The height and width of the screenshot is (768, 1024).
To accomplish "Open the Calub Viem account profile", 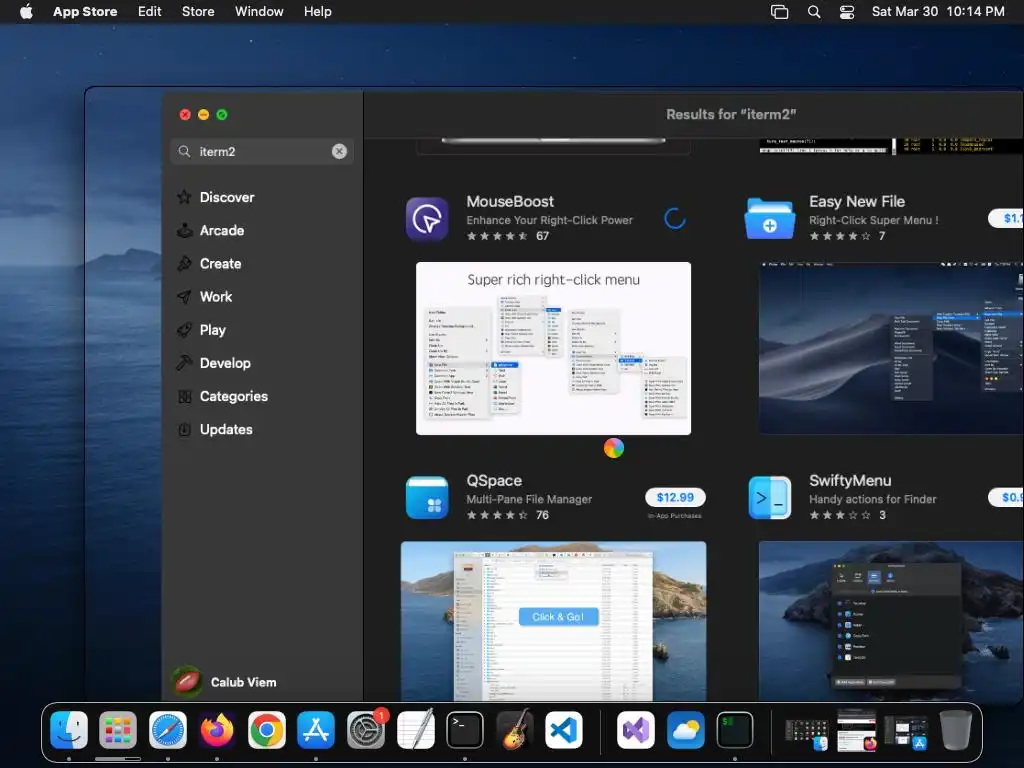I will (225, 682).
